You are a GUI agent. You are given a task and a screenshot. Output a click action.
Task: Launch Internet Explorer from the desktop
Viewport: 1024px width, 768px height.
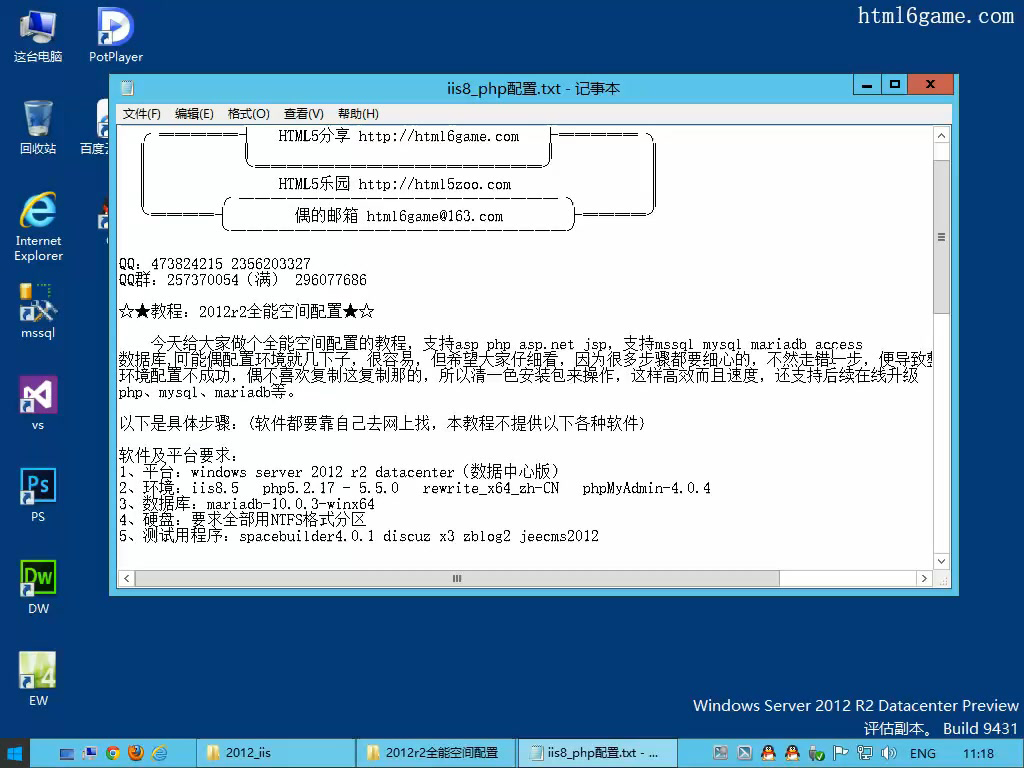pyautogui.click(x=39, y=226)
